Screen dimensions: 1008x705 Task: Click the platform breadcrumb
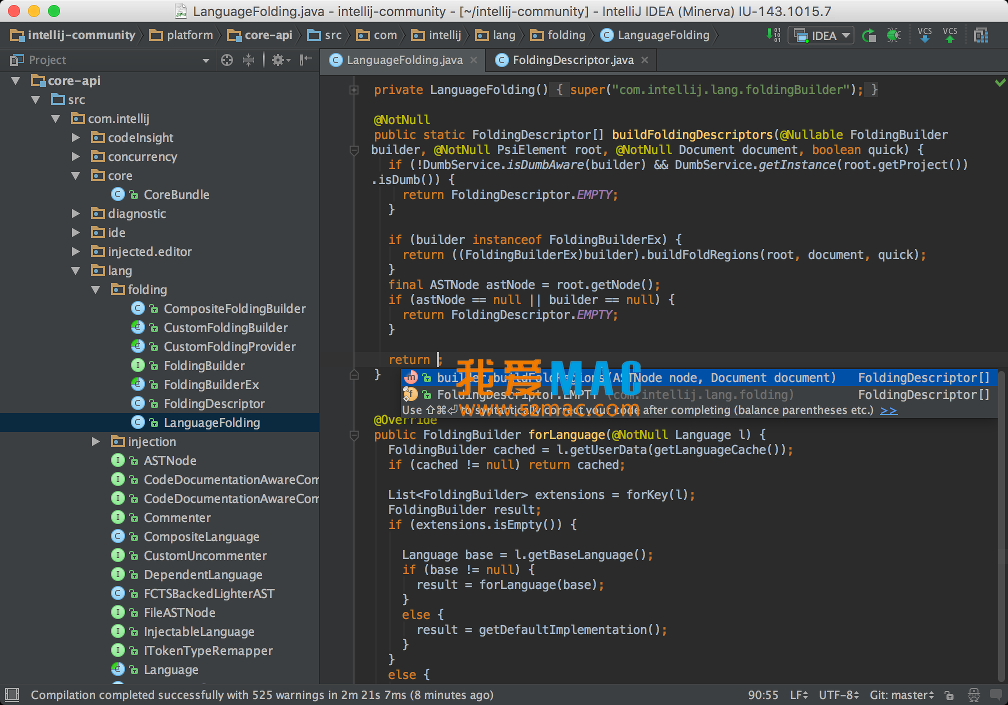181,35
